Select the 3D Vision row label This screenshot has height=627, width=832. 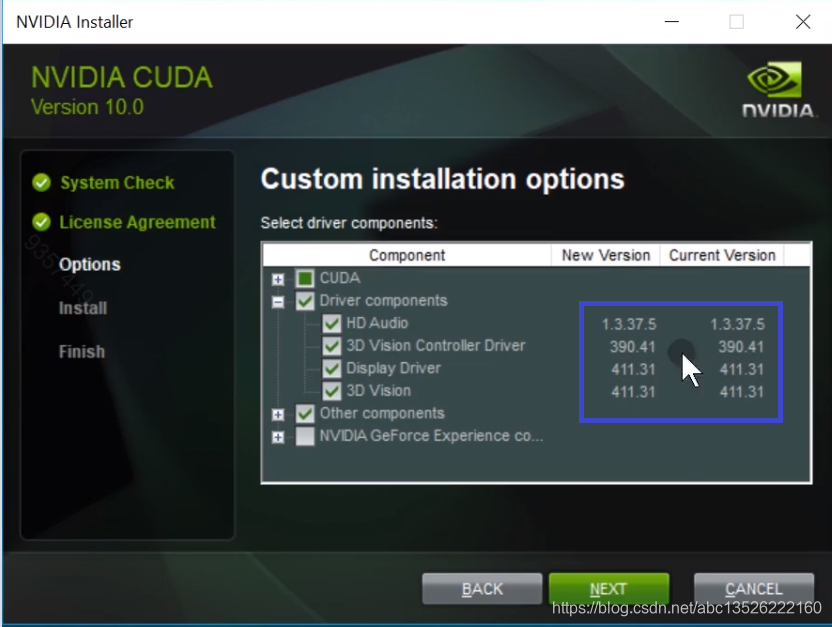click(x=378, y=391)
